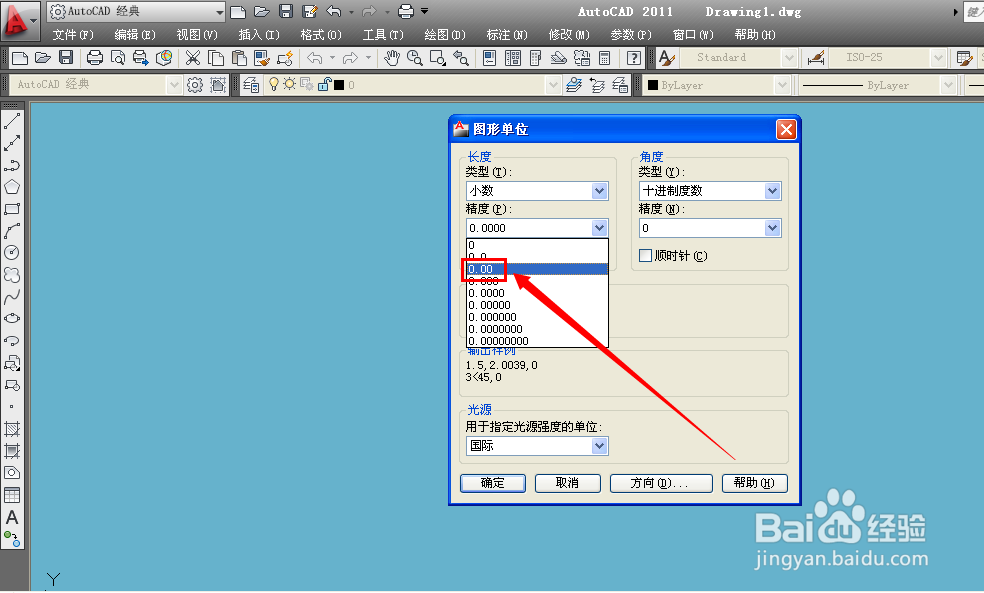Viewport: 984px width, 593px height.
Task: Open the 文件(F) menu
Action: tap(73, 35)
